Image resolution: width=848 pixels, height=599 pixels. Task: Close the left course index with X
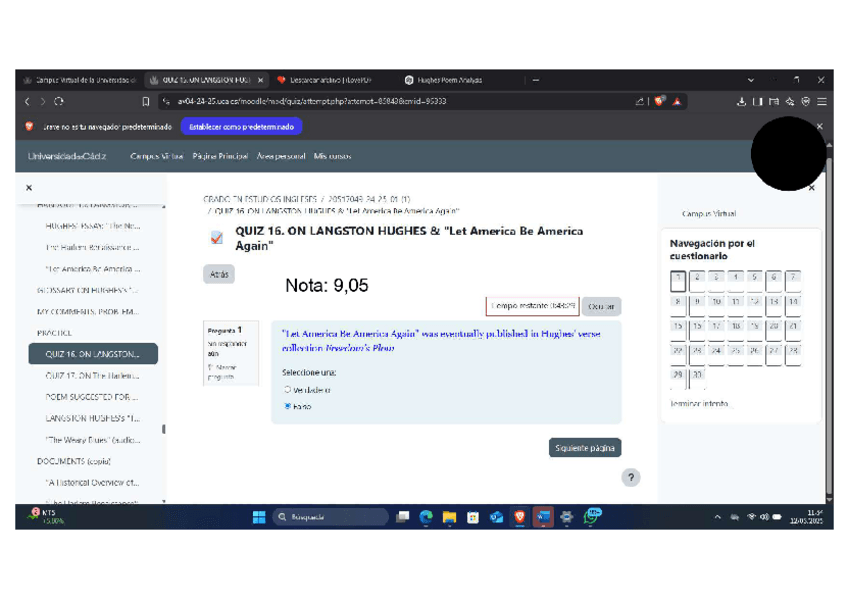[x=29, y=188]
